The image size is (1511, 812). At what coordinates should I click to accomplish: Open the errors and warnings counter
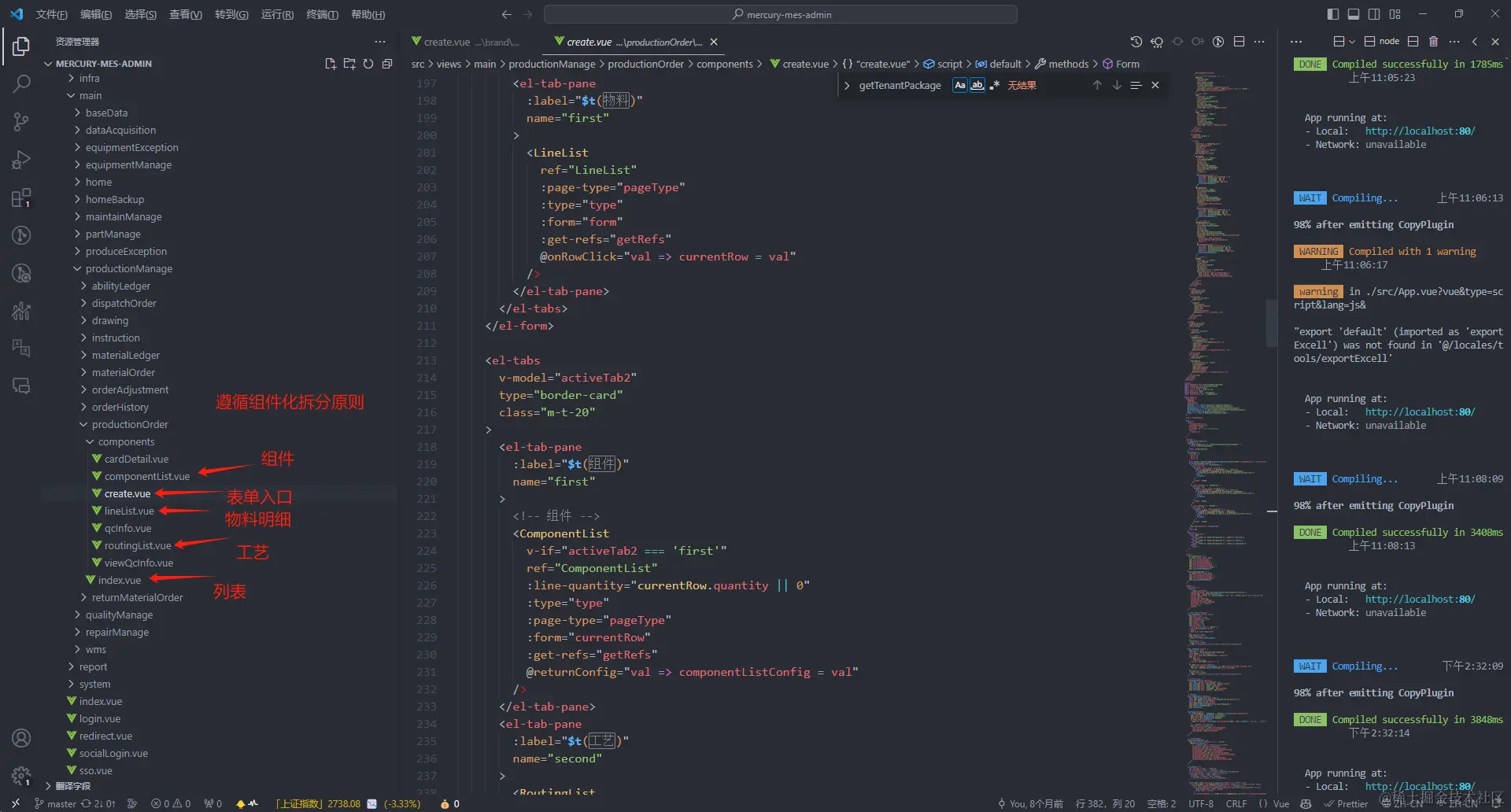(171, 803)
